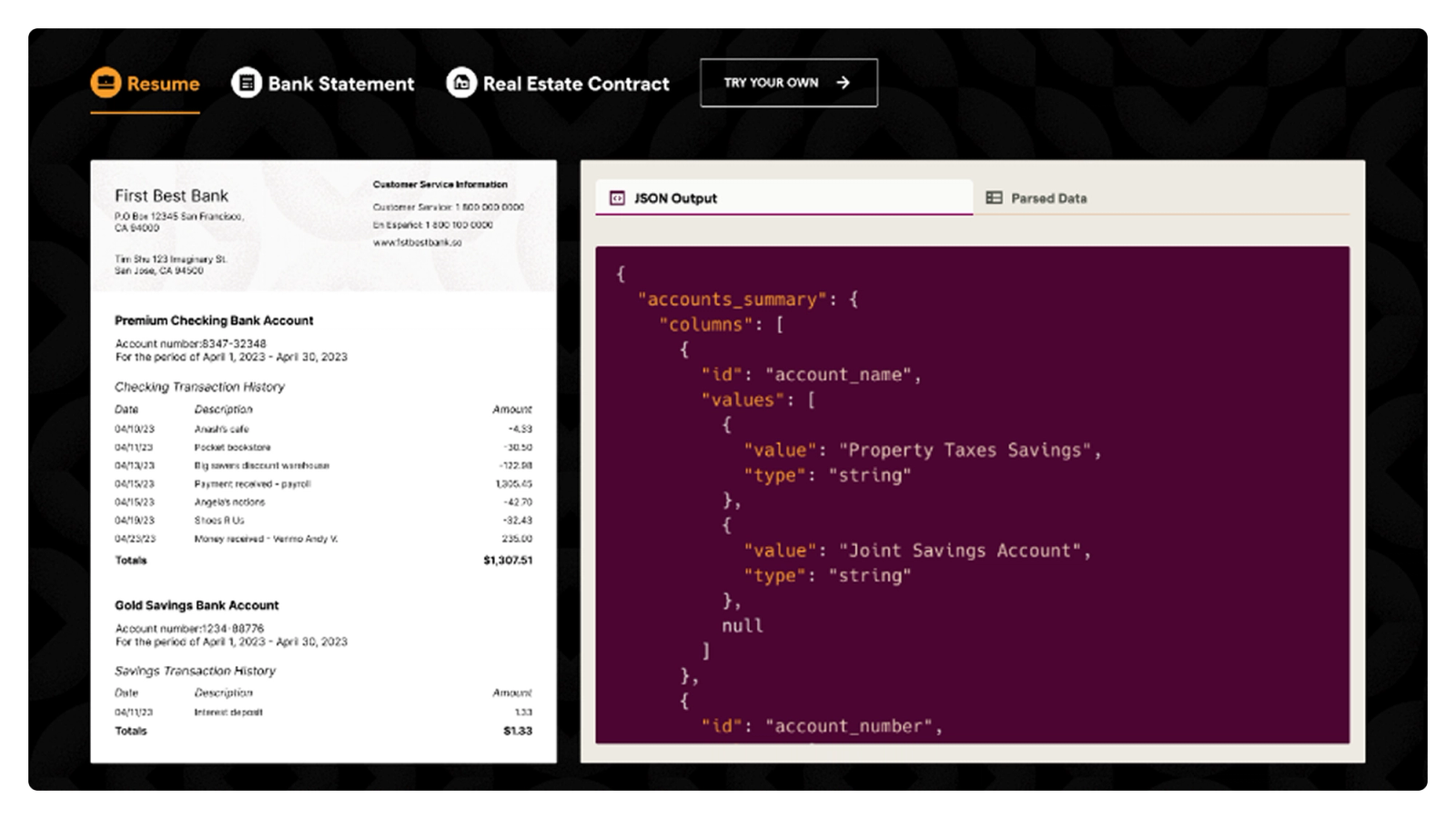Select the Resume tab label
This screenshot has height=819, width=1456.
click(x=163, y=84)
